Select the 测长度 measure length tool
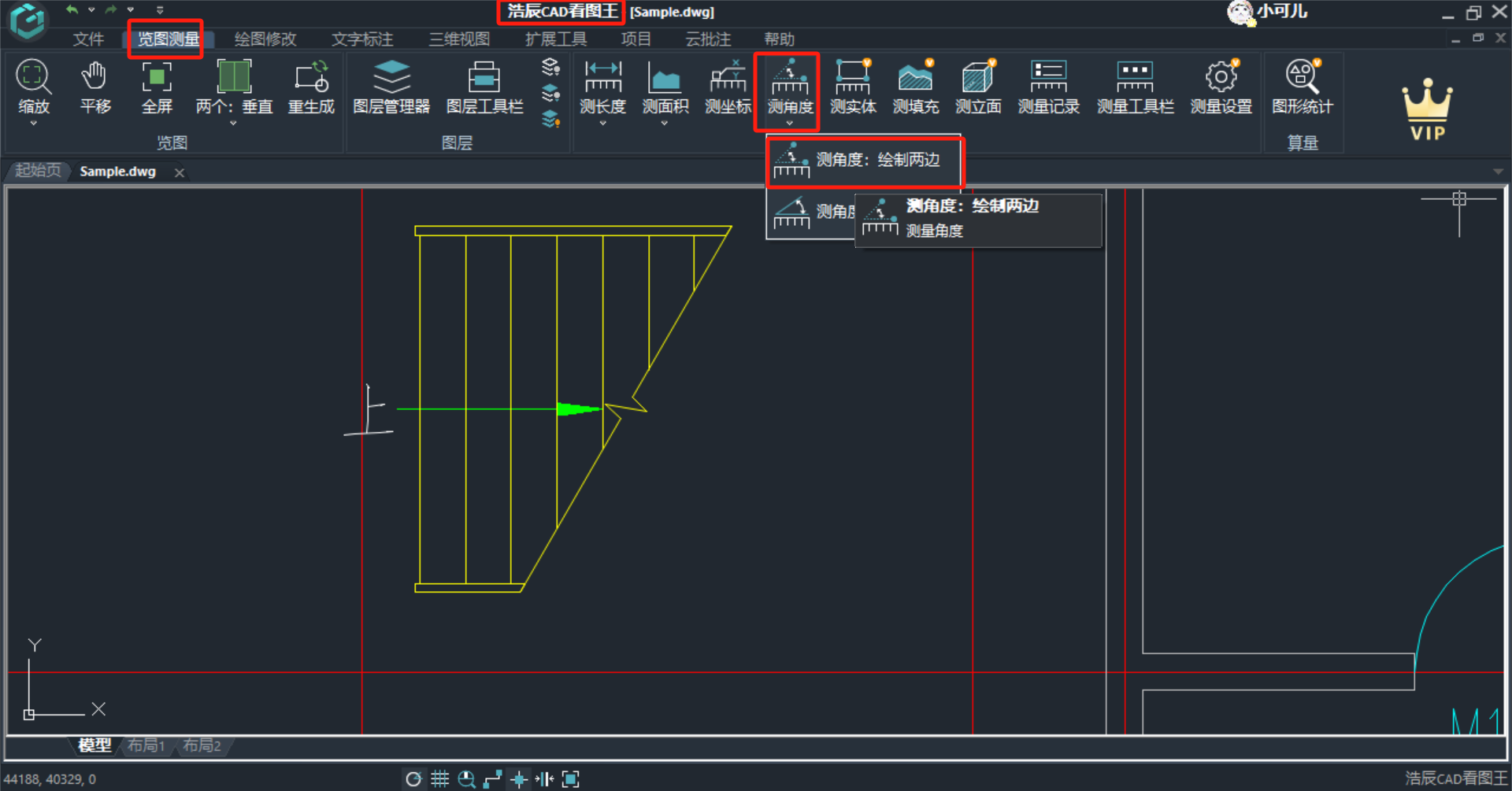The width and height of the screenshot is (1512, 791). coord(603,86)
